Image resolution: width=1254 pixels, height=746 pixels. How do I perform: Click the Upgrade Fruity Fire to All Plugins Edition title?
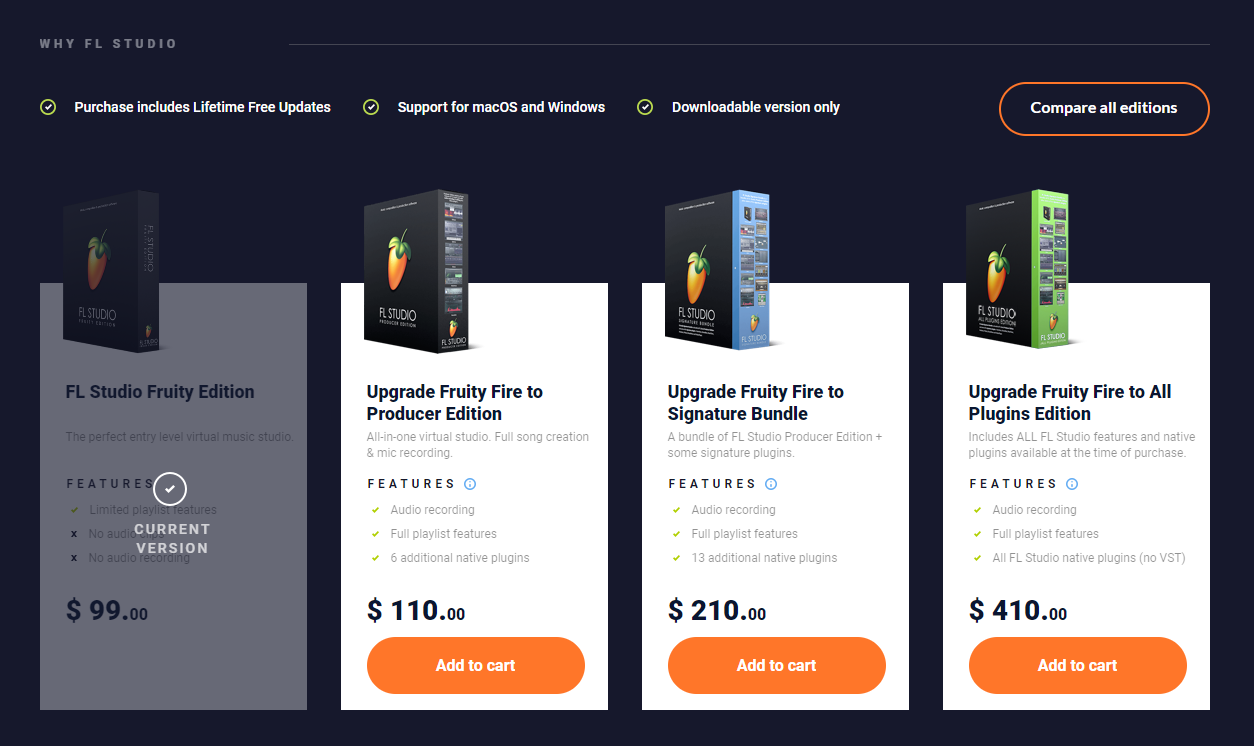tap(1070, 402)
